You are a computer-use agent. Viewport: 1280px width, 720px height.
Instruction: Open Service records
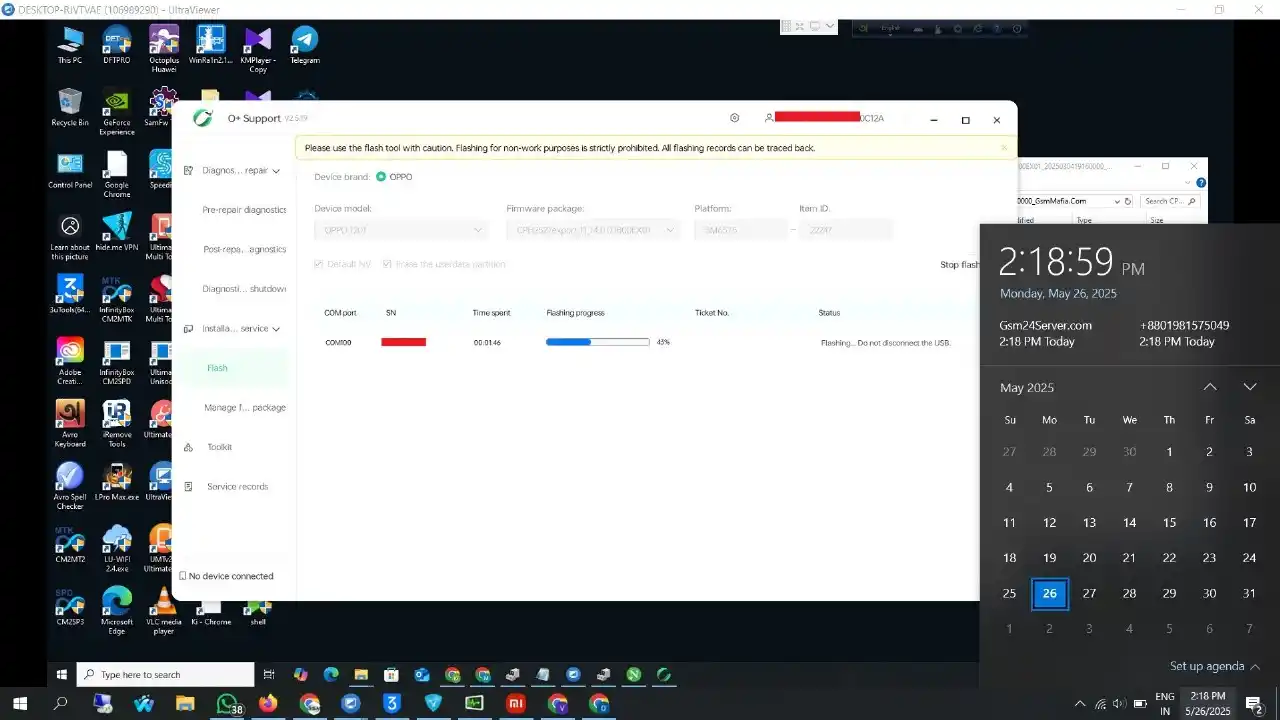(x=237, y=487)
